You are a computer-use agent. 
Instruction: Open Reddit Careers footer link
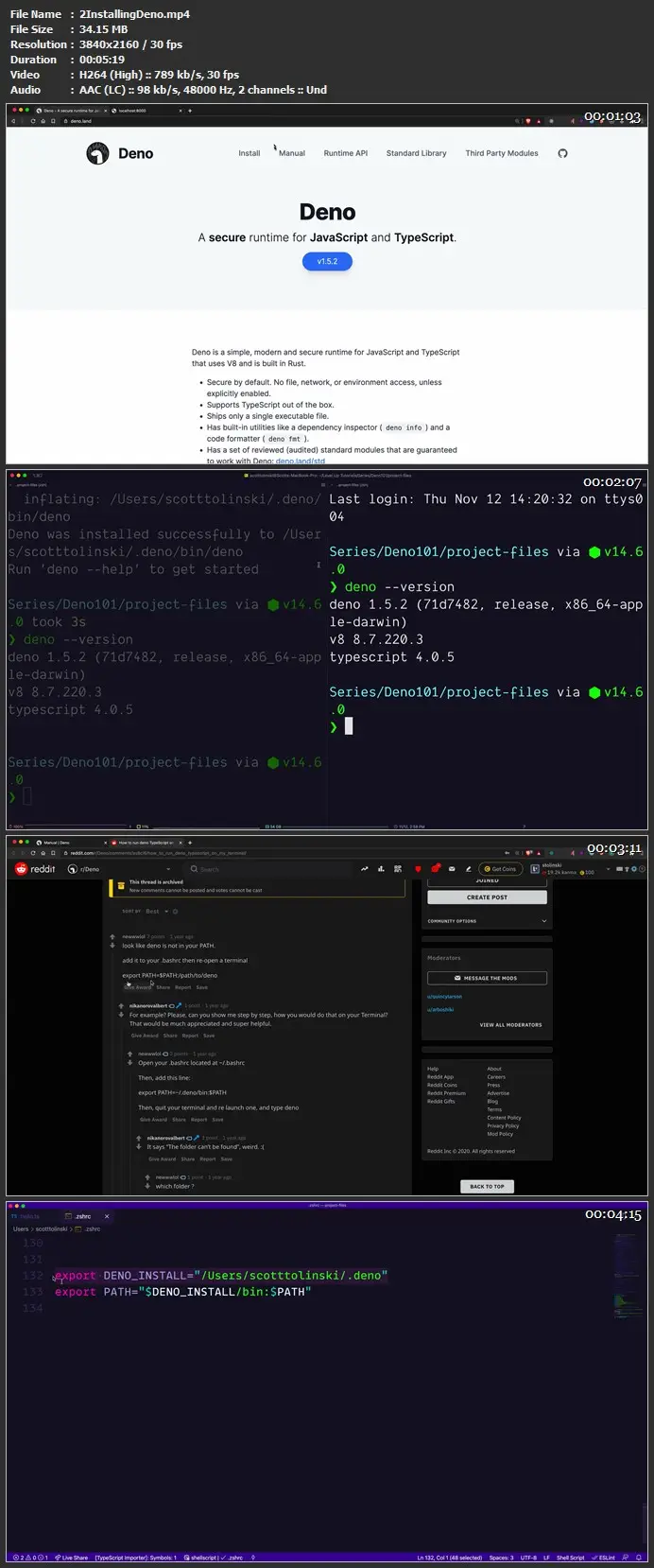[496, 1077]
